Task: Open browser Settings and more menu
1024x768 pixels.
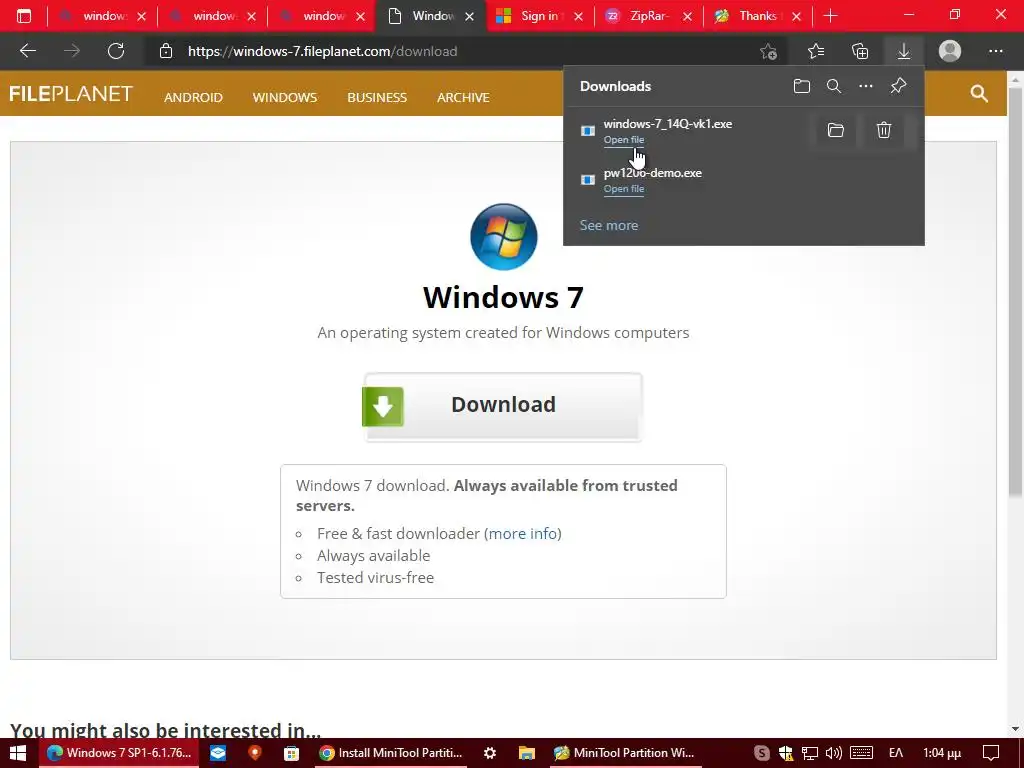Action: point(995,51)
